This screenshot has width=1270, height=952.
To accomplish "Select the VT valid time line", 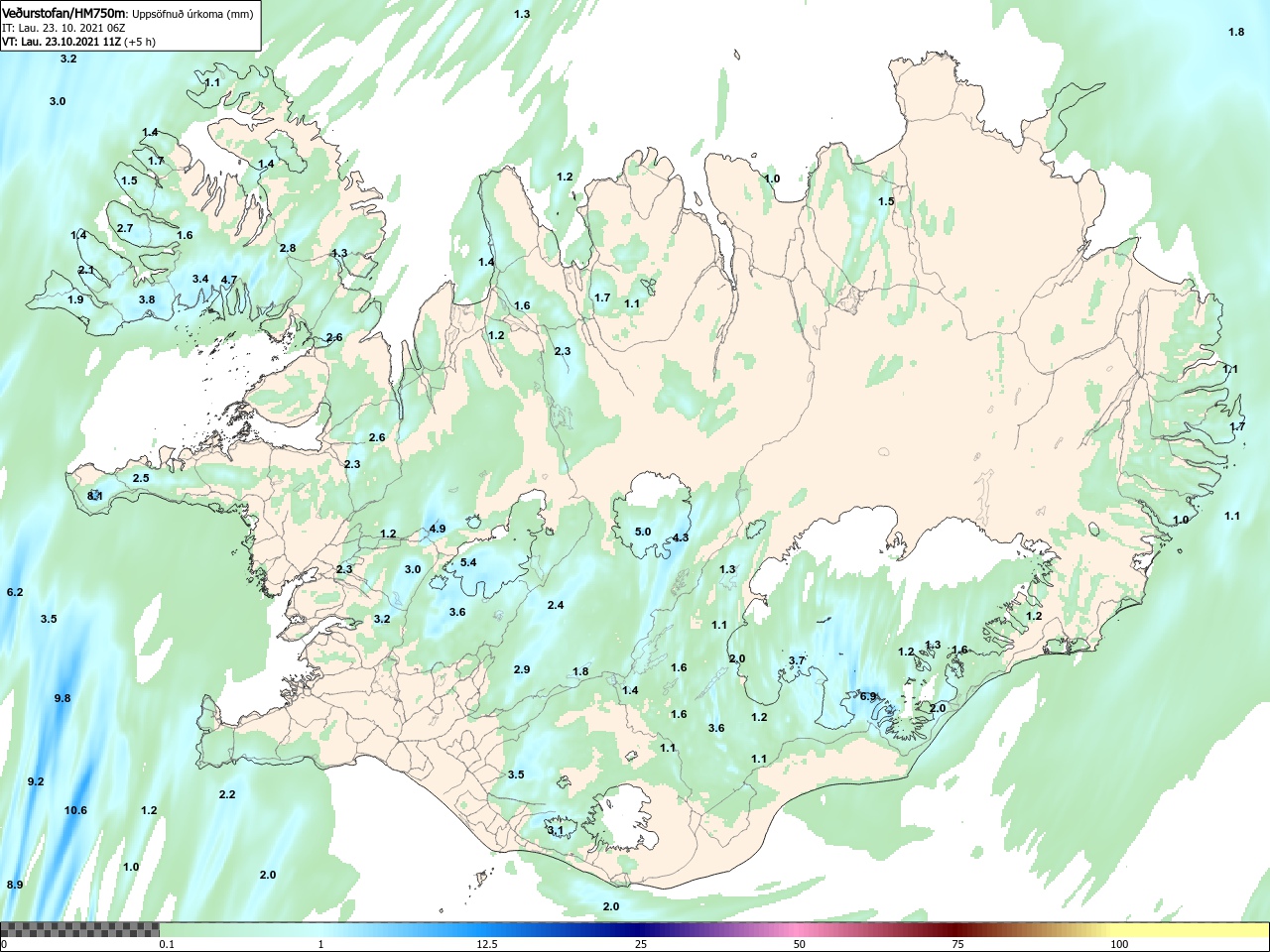I will pyautogui.click(x=78, y=42).
